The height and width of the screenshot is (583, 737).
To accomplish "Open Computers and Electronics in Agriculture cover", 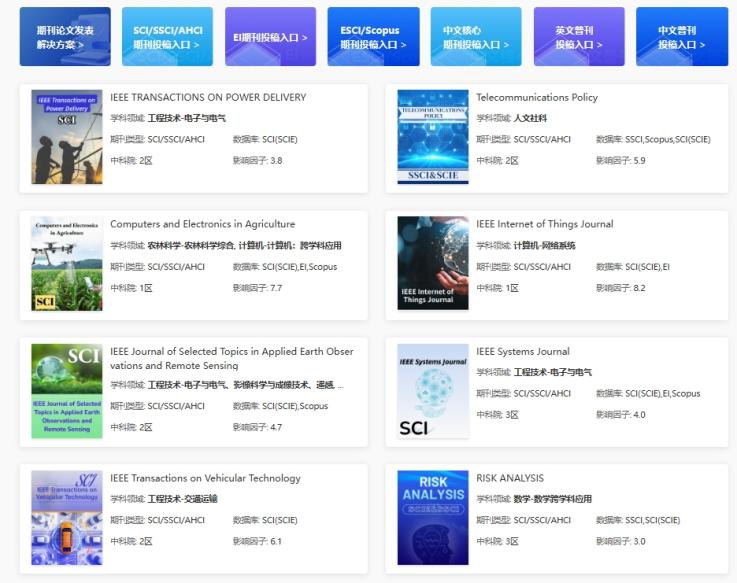I will [66, 264].
